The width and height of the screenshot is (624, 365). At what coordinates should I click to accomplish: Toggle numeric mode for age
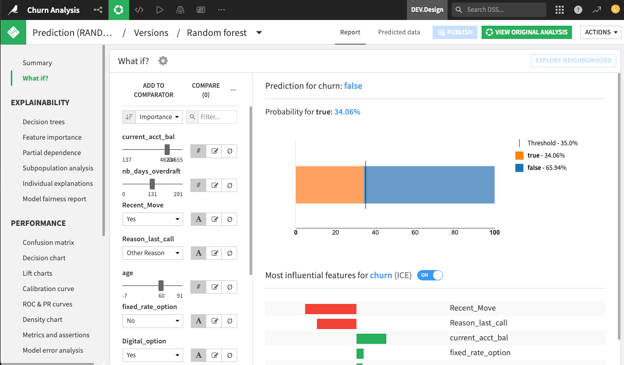pyautogui.click(x=198, y=287)
